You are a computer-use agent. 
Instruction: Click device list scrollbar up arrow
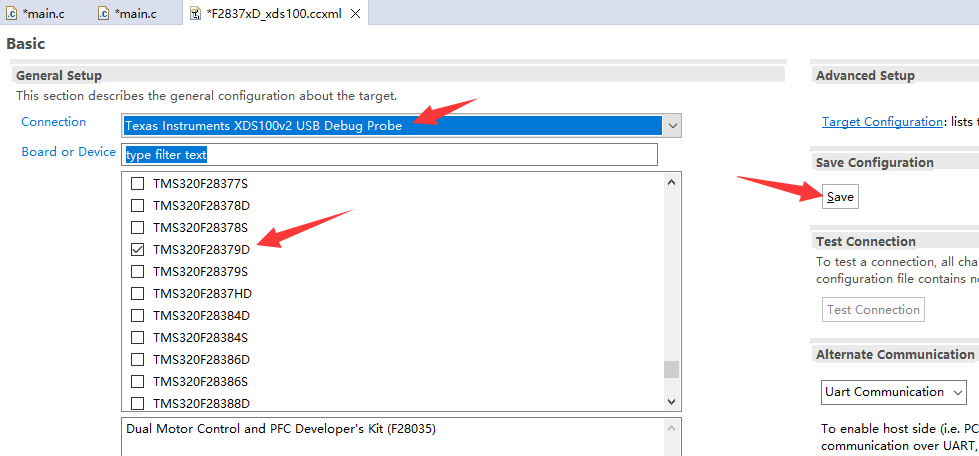pos(672,183)
